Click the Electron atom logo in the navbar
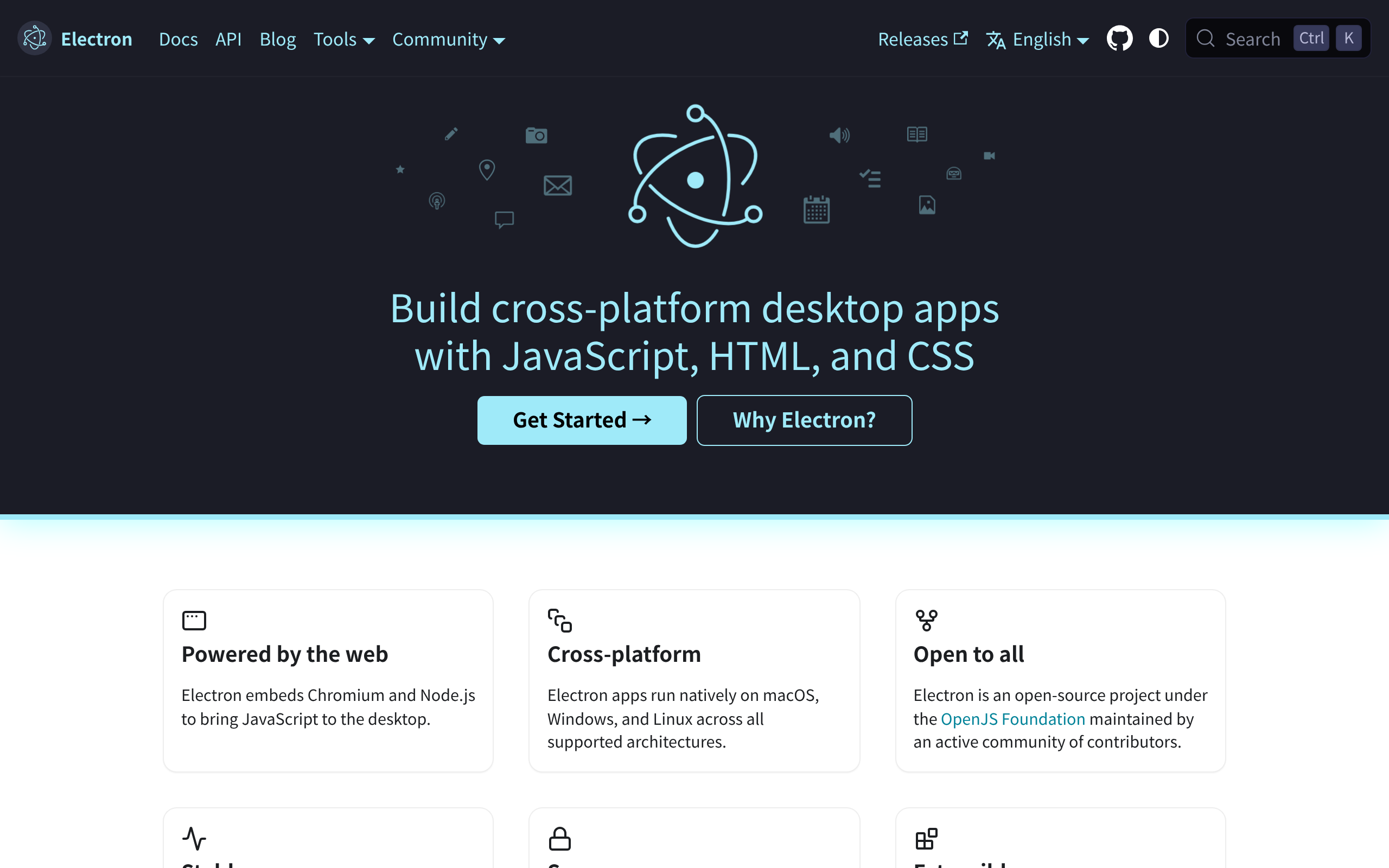Image resolution: width=1389 pixels, height=868 pixels. click(x=34, y=39)
